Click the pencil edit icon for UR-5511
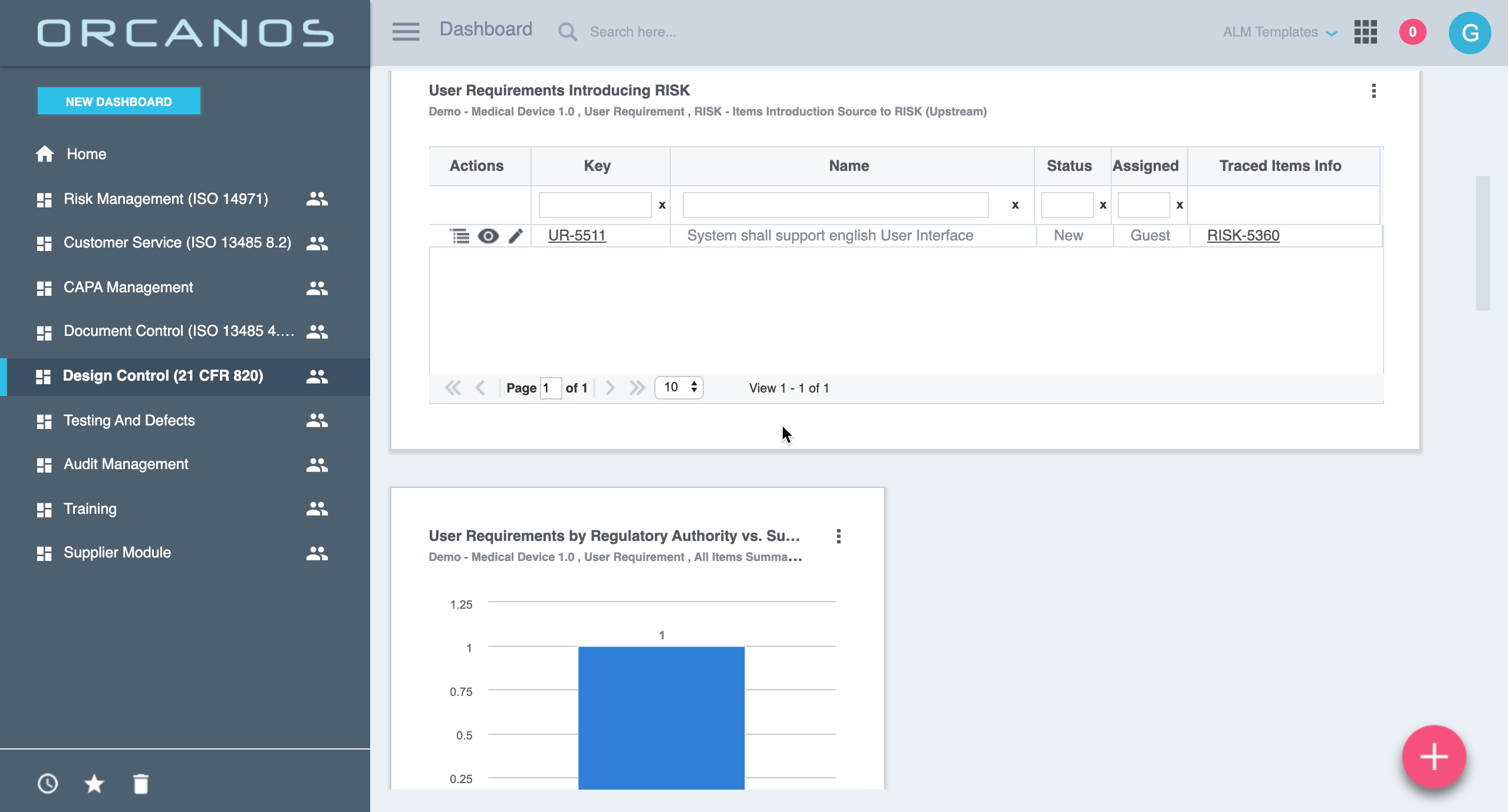The height and width of the screenshot is (812, 1509). [516, 236]
